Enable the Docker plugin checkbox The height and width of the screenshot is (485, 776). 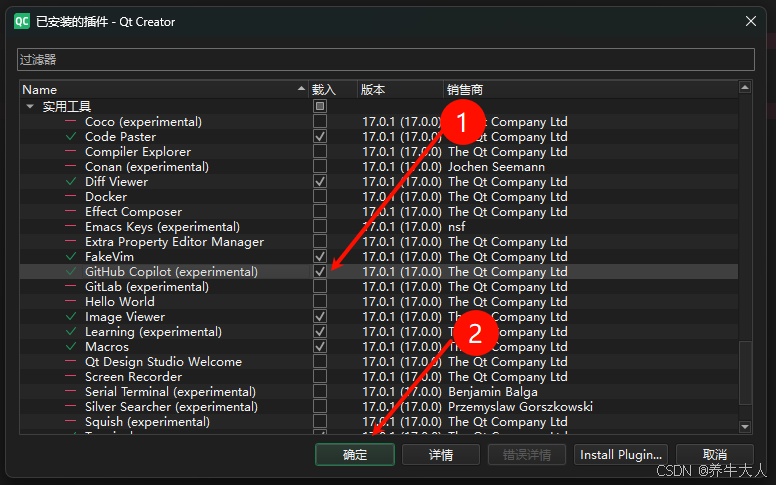[x=320, y=196]
